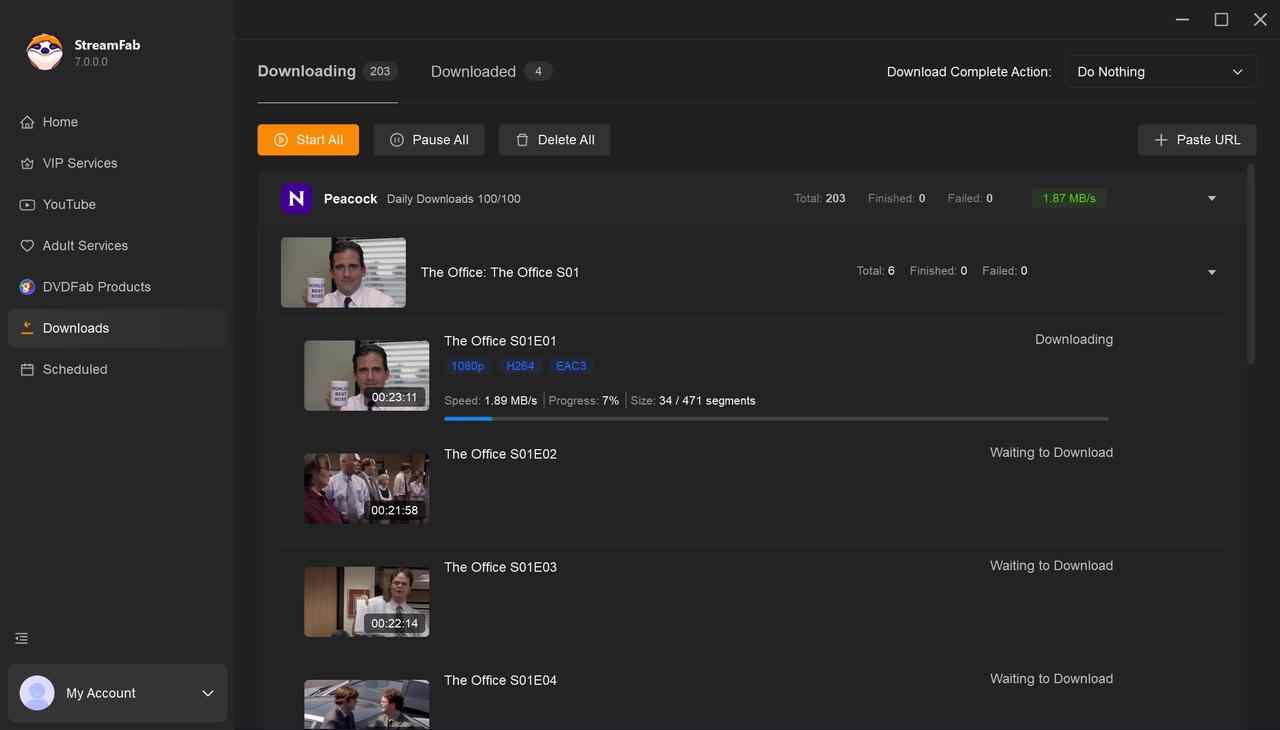Click the S01E01 download progress bar
This screenshot has width=1280, height=730.
[x=776, y=418]
